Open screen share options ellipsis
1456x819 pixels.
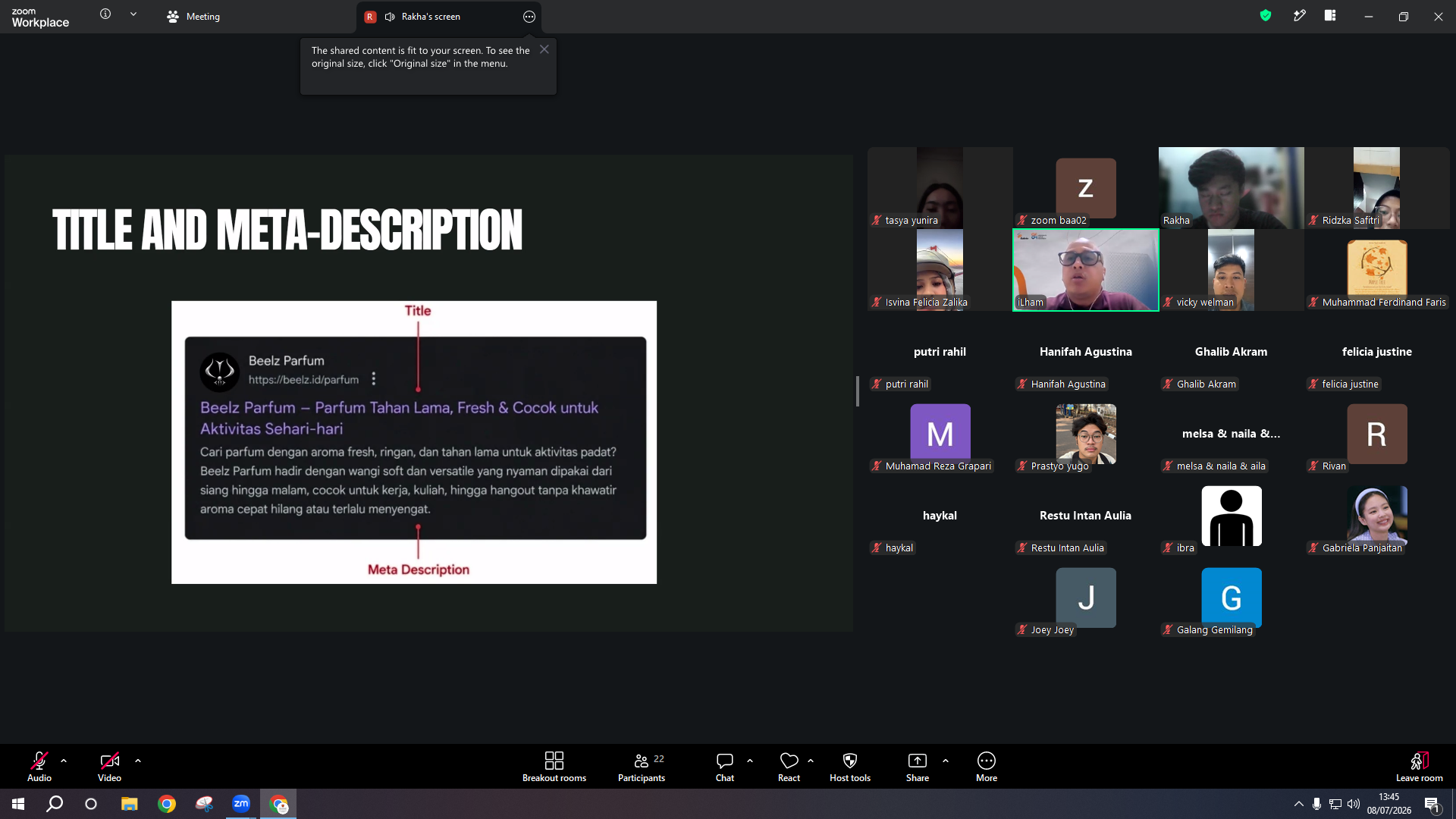click(529, 17)
